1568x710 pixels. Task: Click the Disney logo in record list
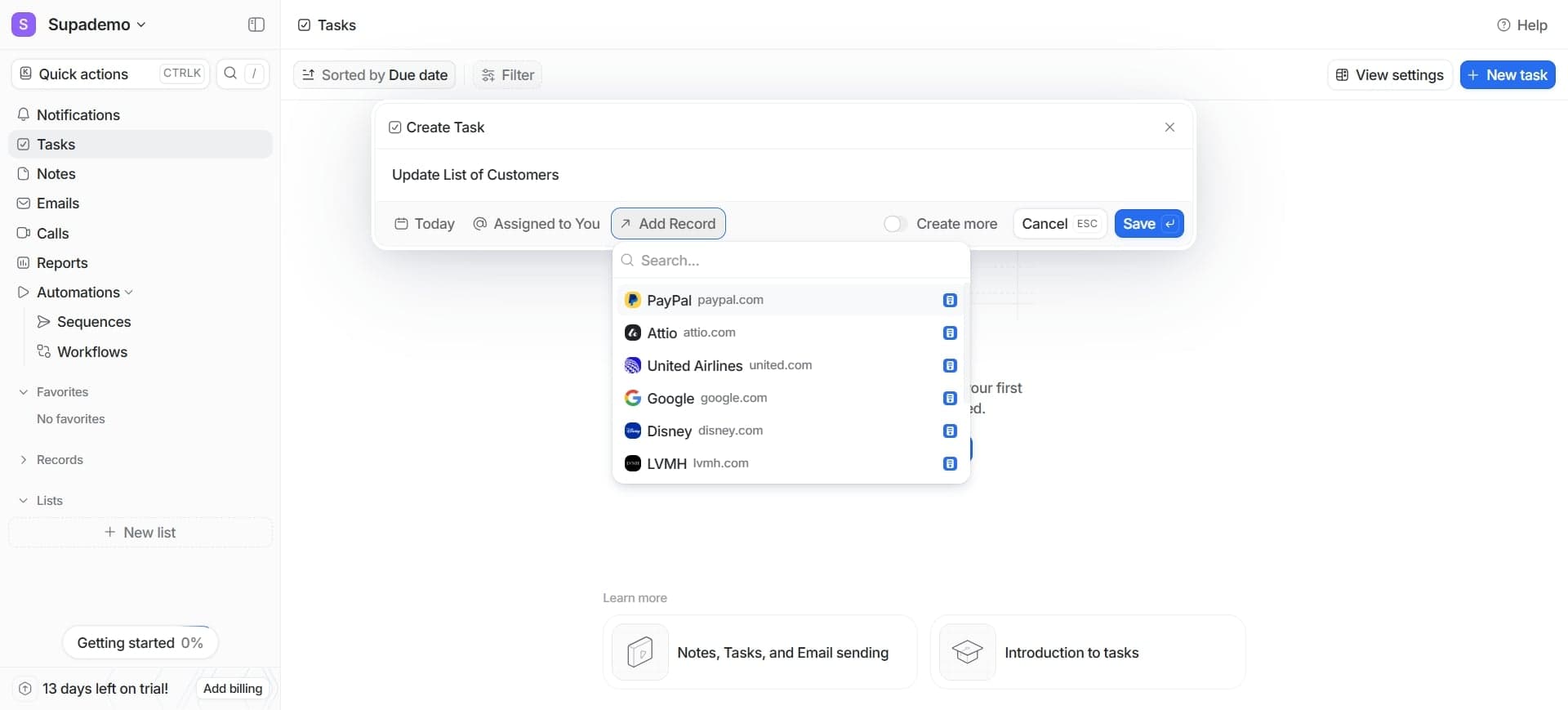tap(632, 431)
